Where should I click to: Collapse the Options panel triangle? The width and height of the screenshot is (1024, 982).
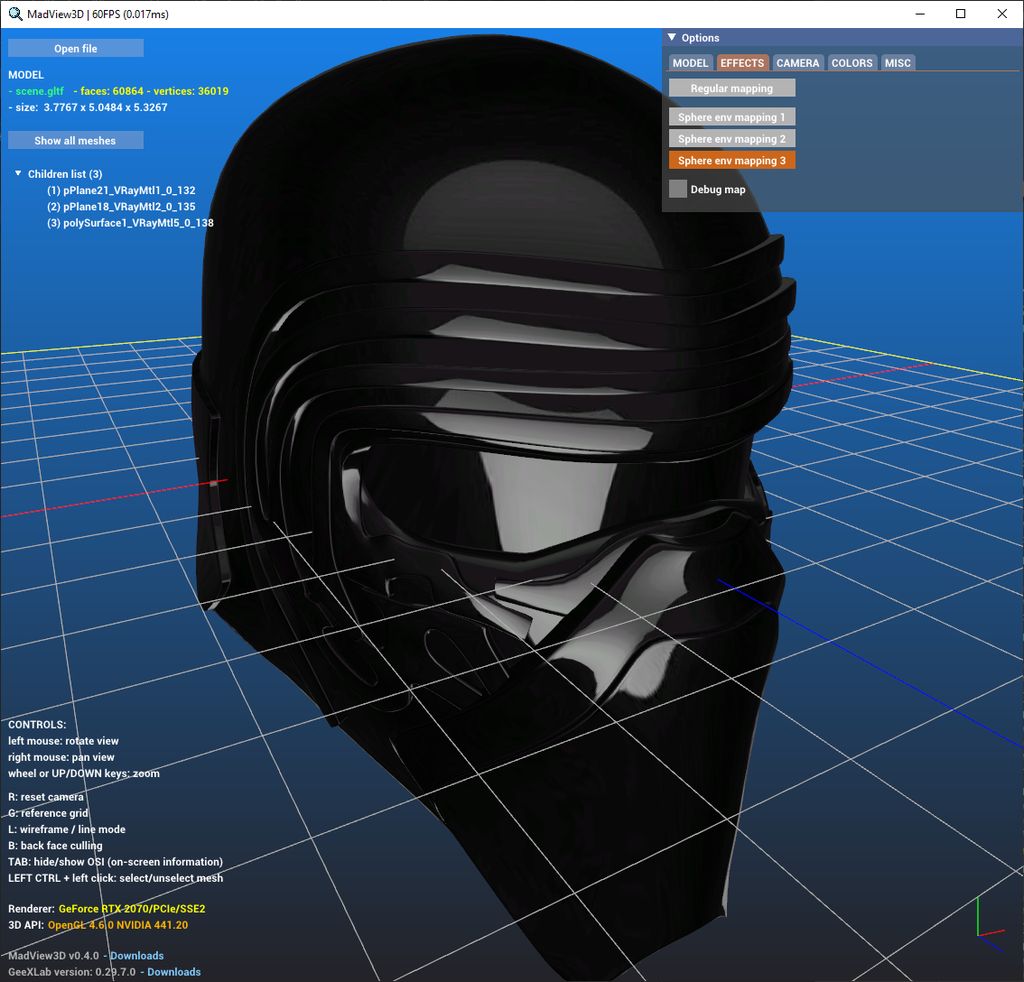[671, 37]
